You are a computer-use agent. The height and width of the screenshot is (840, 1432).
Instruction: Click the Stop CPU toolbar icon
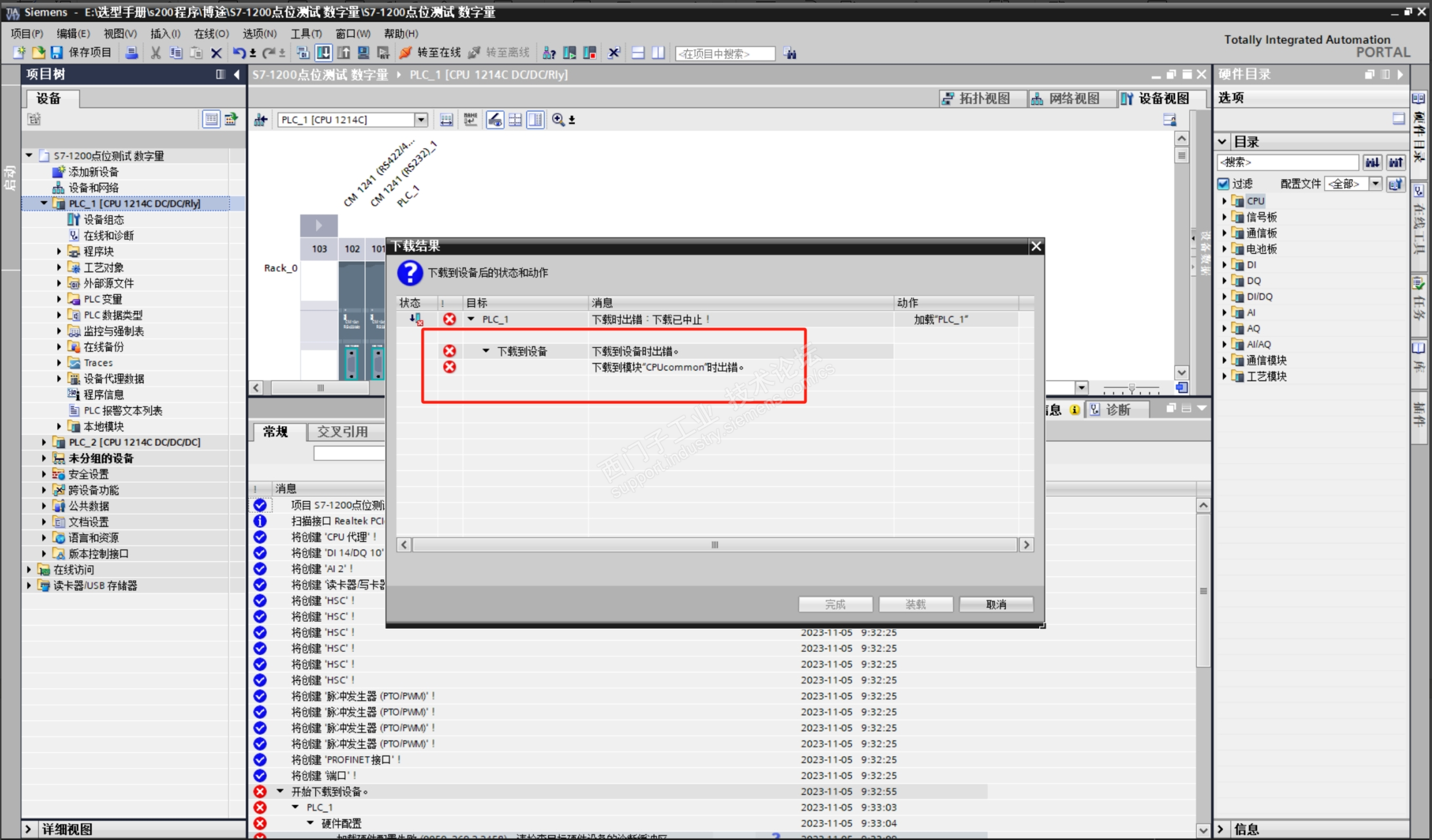tap(589, 53)
